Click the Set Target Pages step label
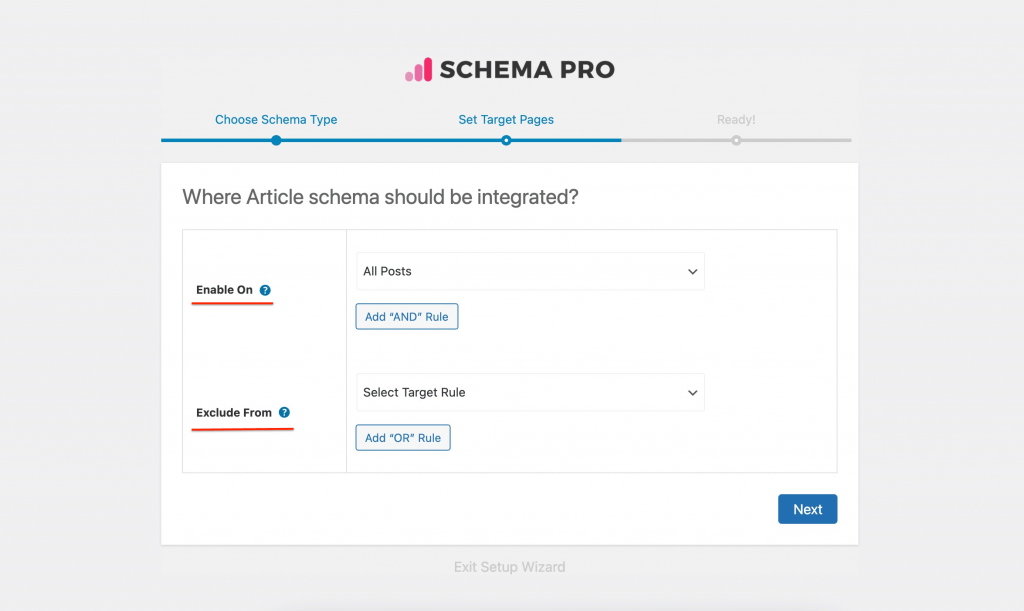Screen dimensions: 1024x611 [506, 119]
